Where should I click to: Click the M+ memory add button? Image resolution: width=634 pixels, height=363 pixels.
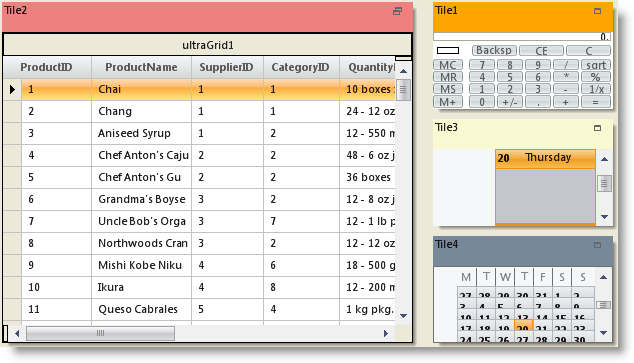(448, 102)
